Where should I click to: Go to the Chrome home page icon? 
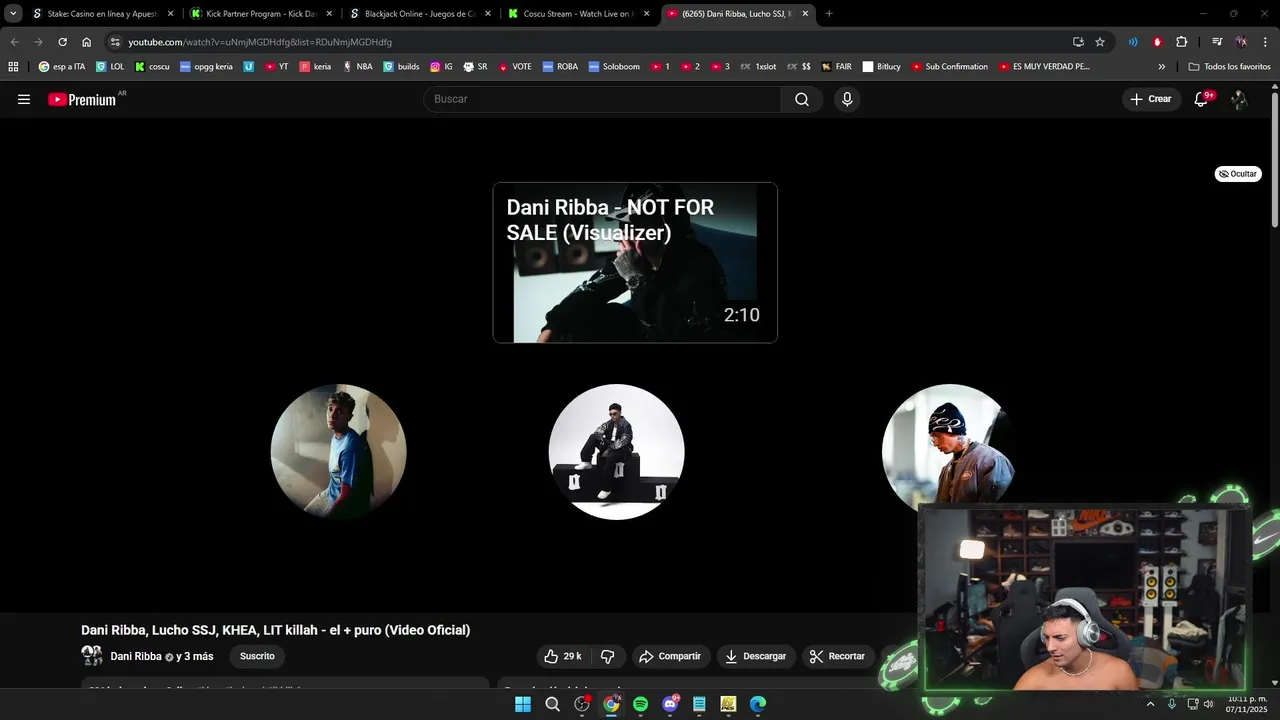pyautogui.click(x=87, y=42)
